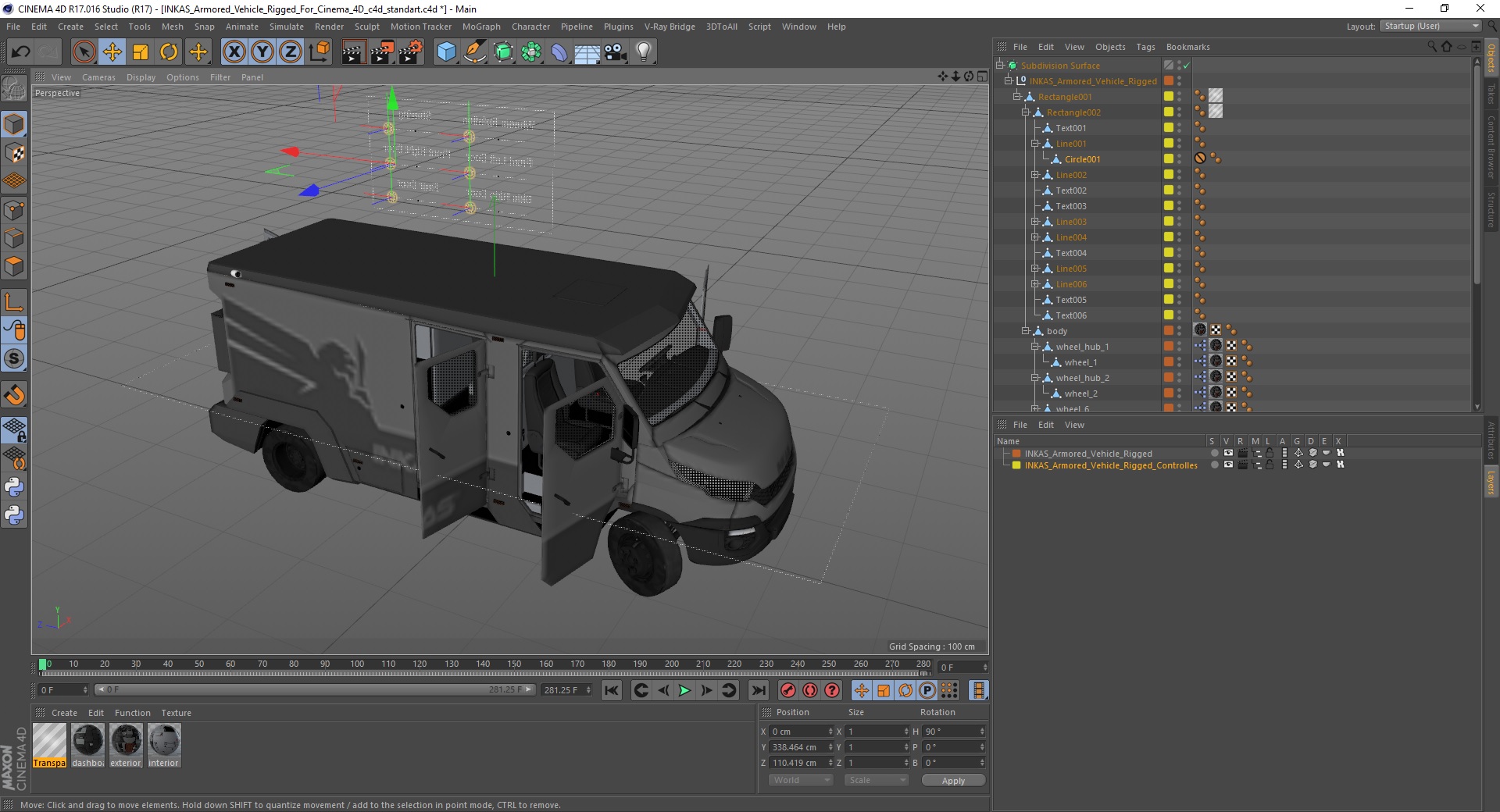Switch to Model mode in left toolbar
This screenshot has width=1500, height=812.
(x=14, y=125)
